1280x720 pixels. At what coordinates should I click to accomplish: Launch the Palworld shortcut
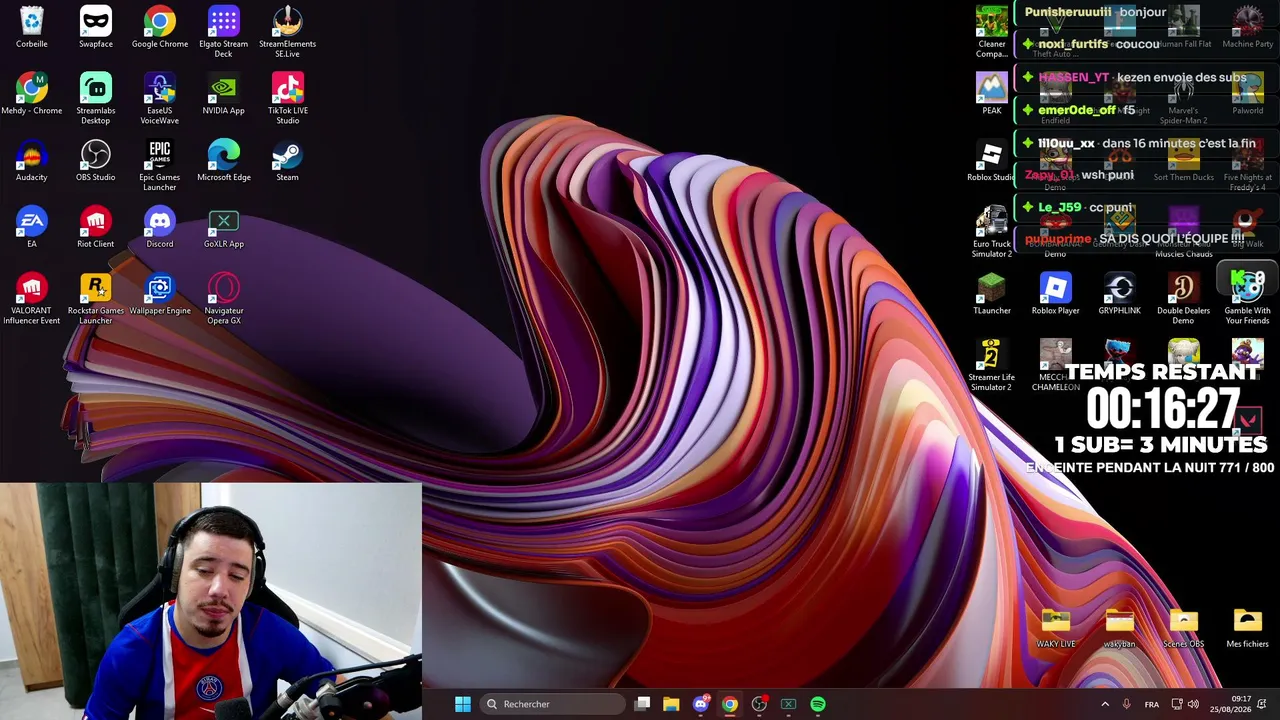pyautogui.click(x=1248, y=94)
